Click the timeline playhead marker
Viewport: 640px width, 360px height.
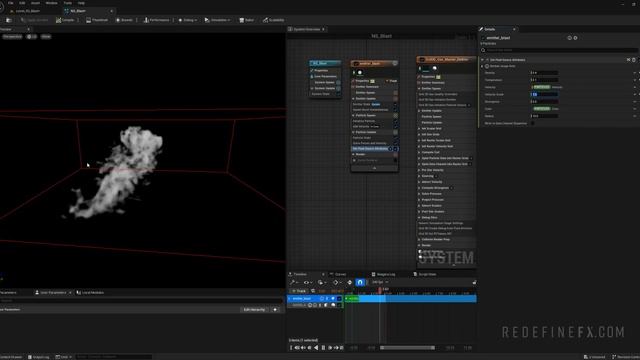(x=380, y=291)
